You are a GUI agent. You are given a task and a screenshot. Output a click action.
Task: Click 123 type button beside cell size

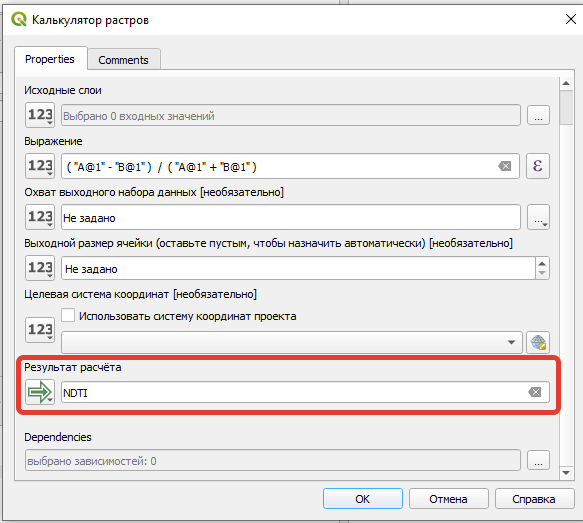[x=40, y=268]
